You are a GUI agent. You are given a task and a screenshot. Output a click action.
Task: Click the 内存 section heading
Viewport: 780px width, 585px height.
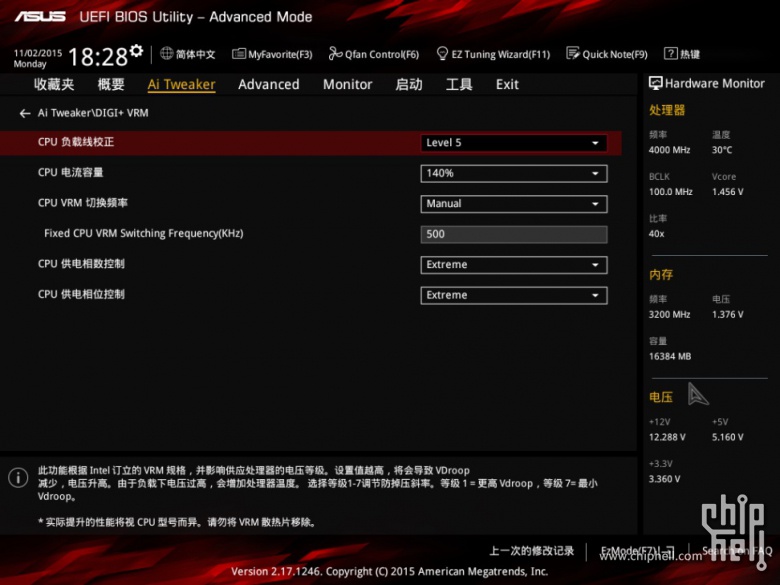[661, 275]
